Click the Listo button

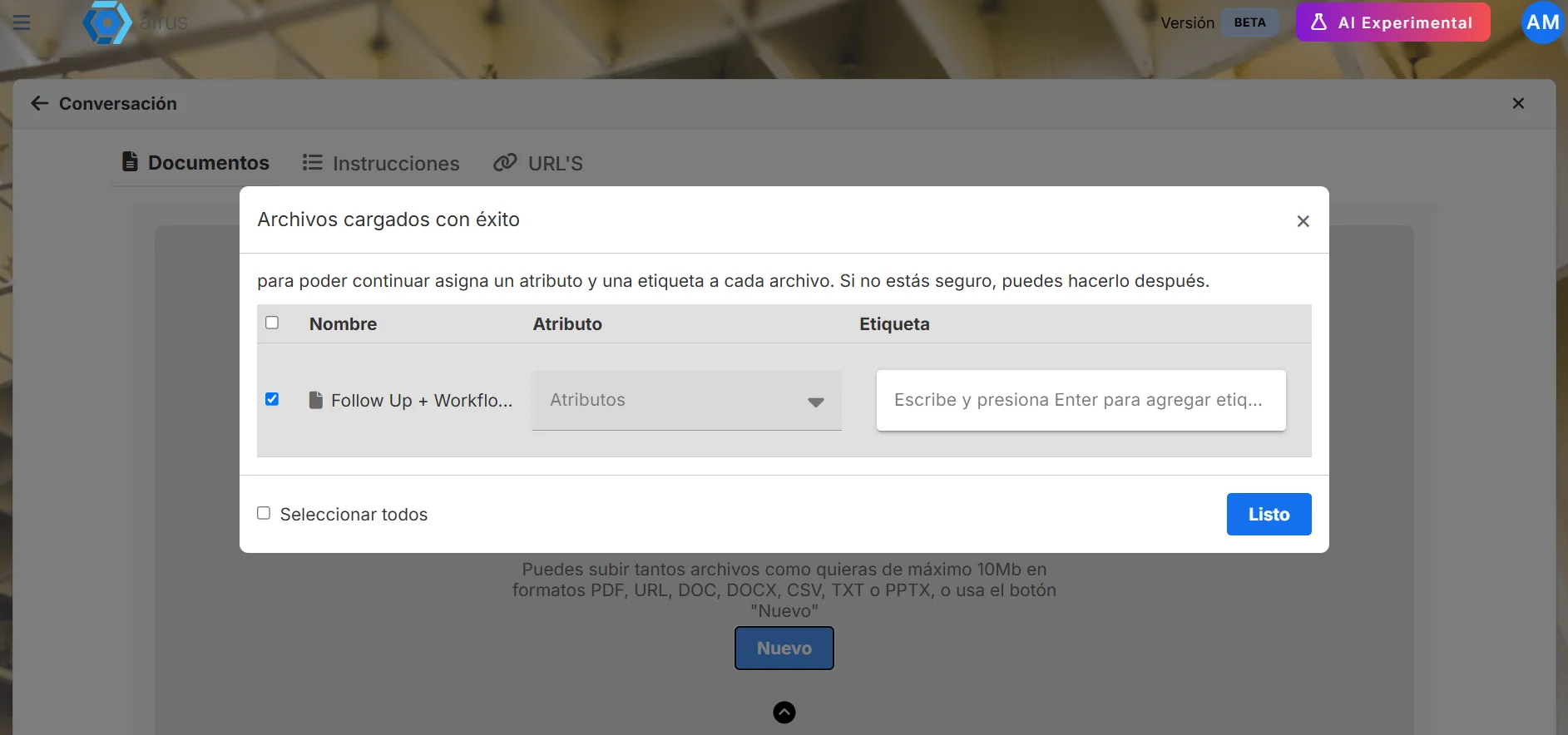point(1269,514)
